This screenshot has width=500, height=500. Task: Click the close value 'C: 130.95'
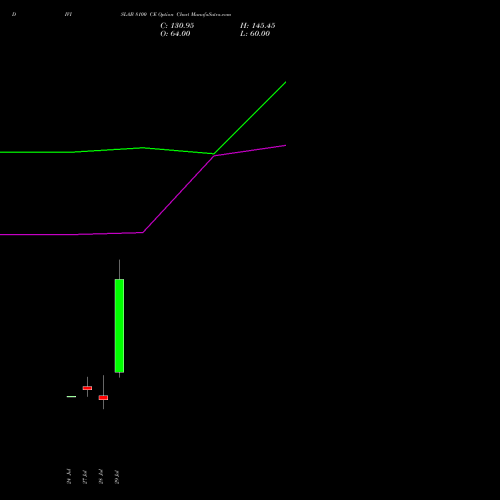click(x=177, y=26)
